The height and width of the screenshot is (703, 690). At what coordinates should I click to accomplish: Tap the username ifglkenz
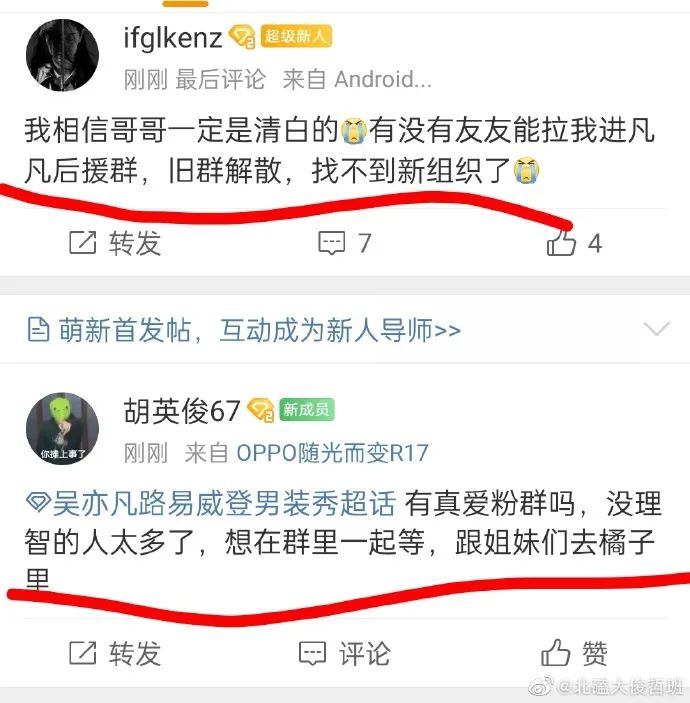point(173,38)
